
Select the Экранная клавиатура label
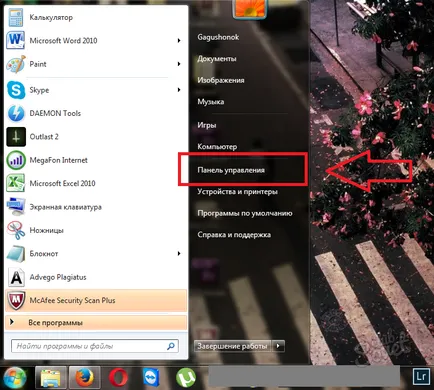point(65,207)
